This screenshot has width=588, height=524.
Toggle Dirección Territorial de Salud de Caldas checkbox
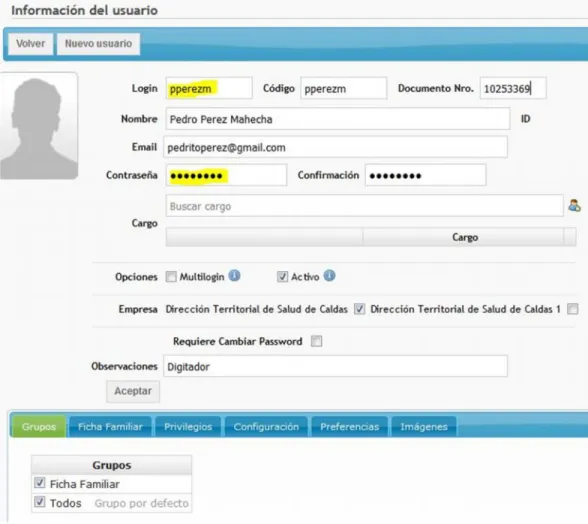point(359,309)
